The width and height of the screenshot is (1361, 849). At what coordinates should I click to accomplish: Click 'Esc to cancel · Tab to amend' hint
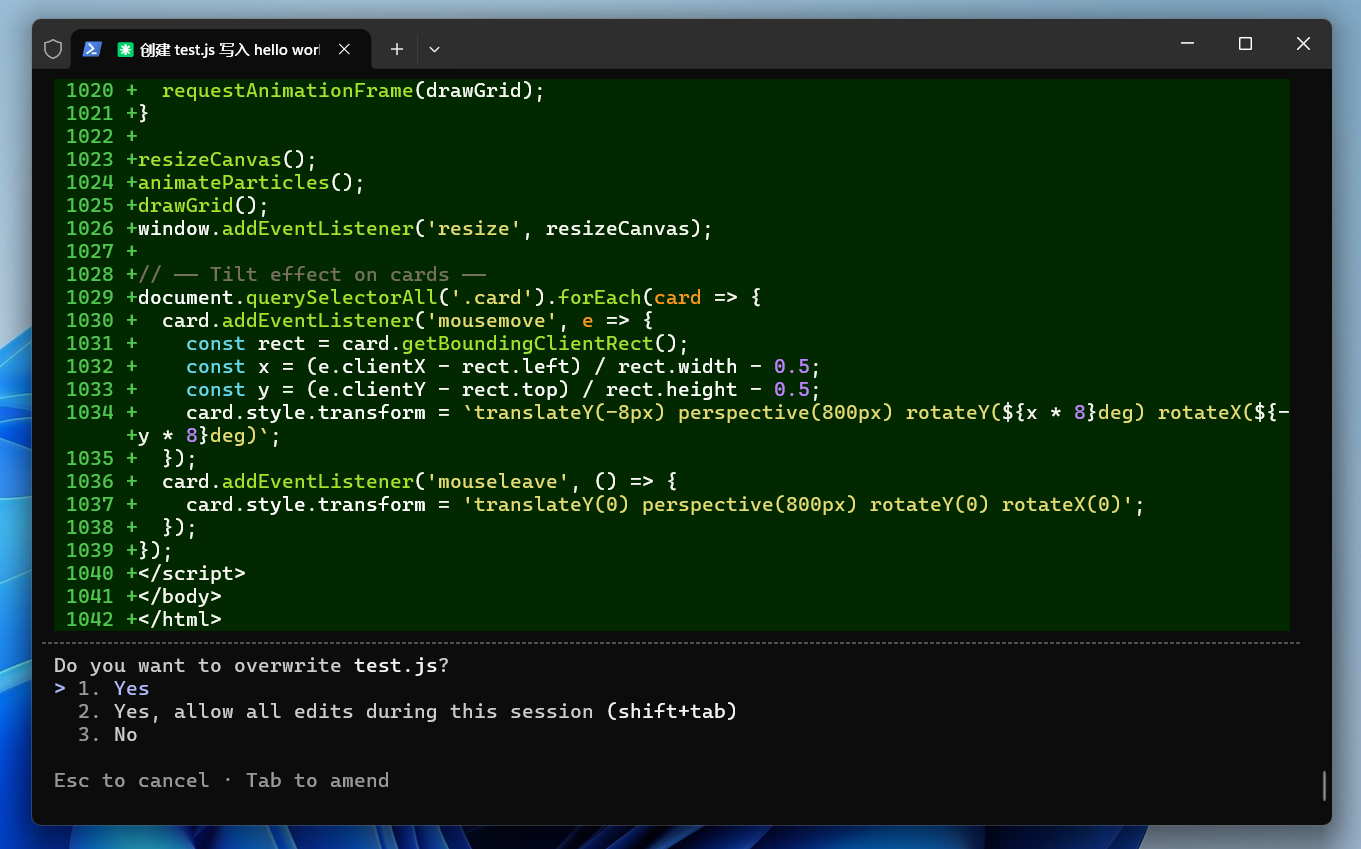pyautogui.click(x=221, y=780)
